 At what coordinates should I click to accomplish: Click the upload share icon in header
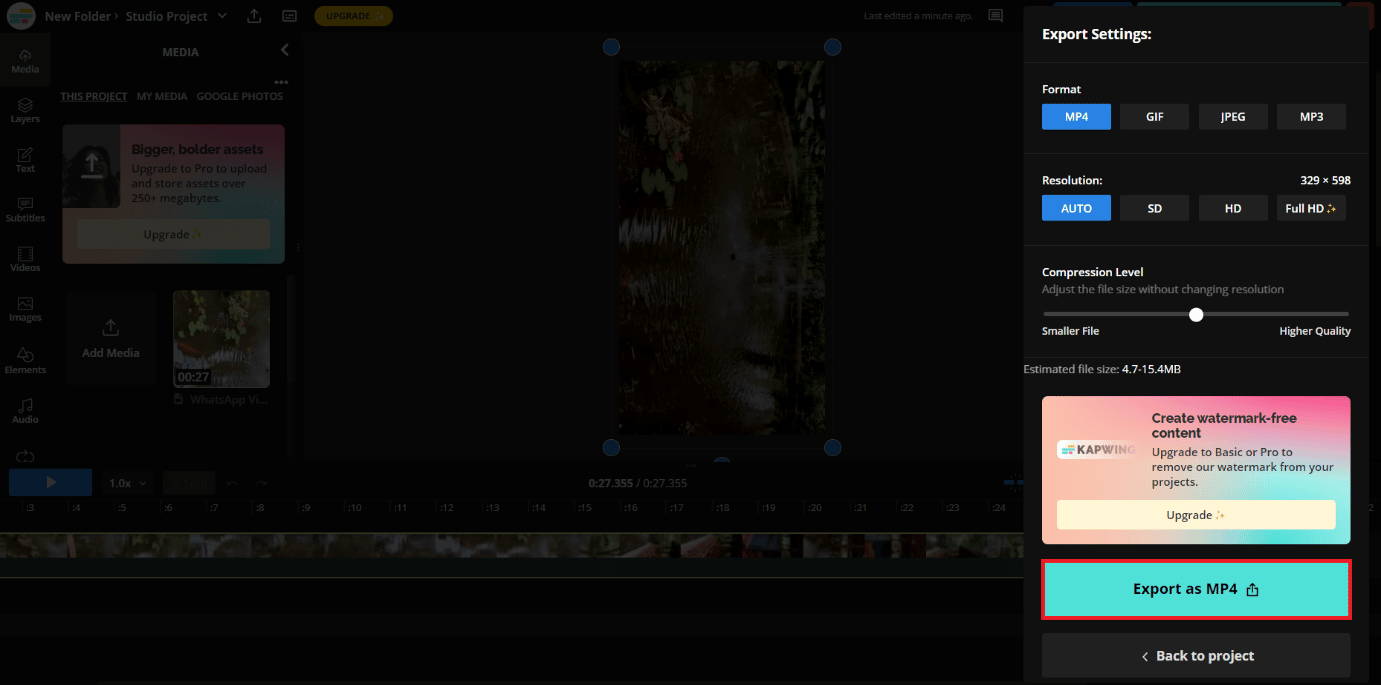pyautogui.click(x=254, y=16)
